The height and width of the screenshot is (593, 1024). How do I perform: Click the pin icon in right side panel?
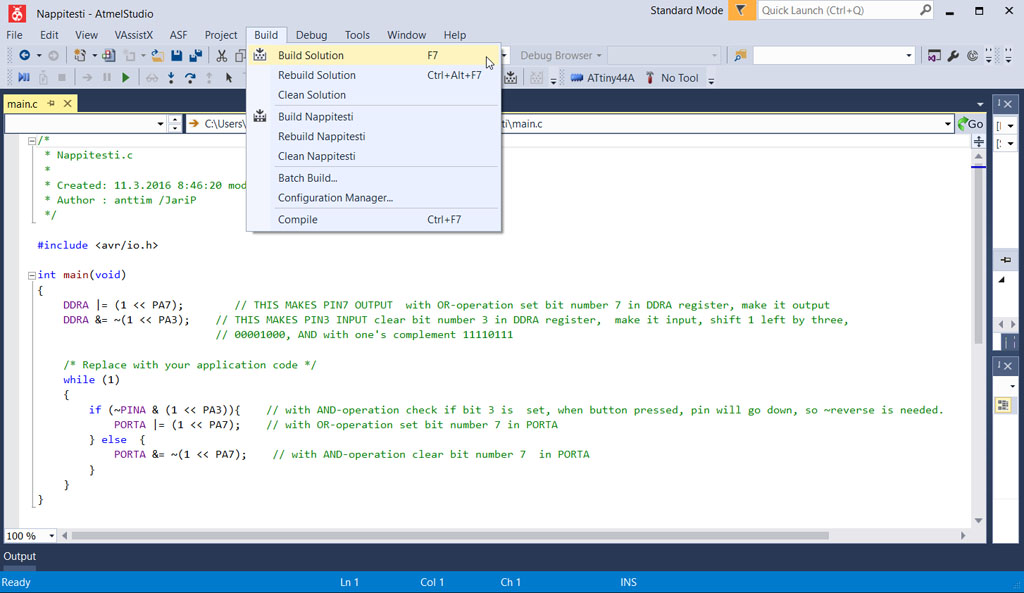[x=1006, y=259]
